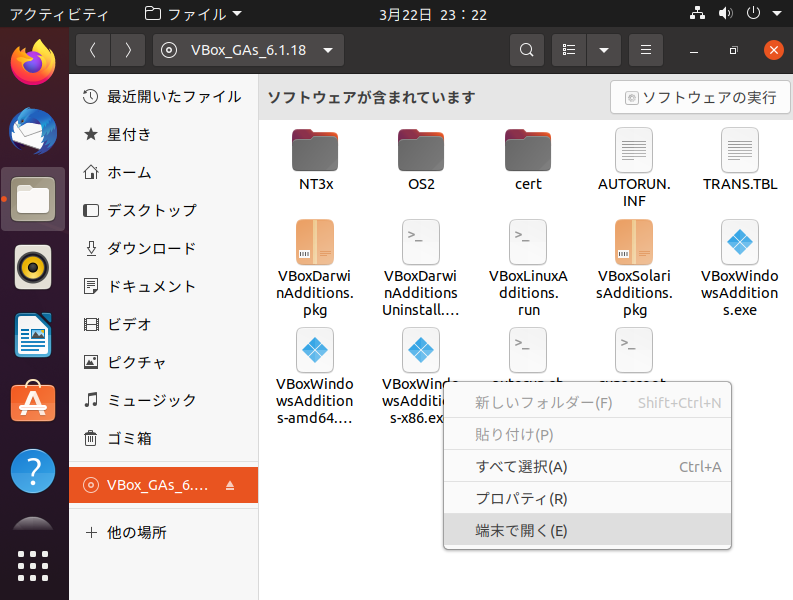Open ミュージック in the sidebar

pos(163,400)
